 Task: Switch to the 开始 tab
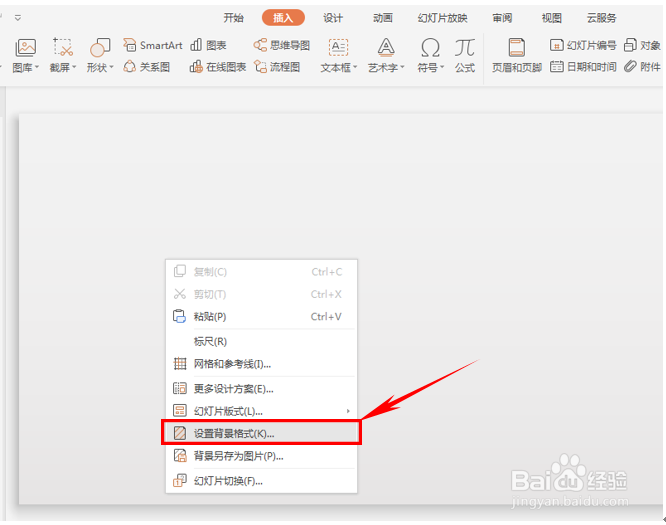[233, 18]
